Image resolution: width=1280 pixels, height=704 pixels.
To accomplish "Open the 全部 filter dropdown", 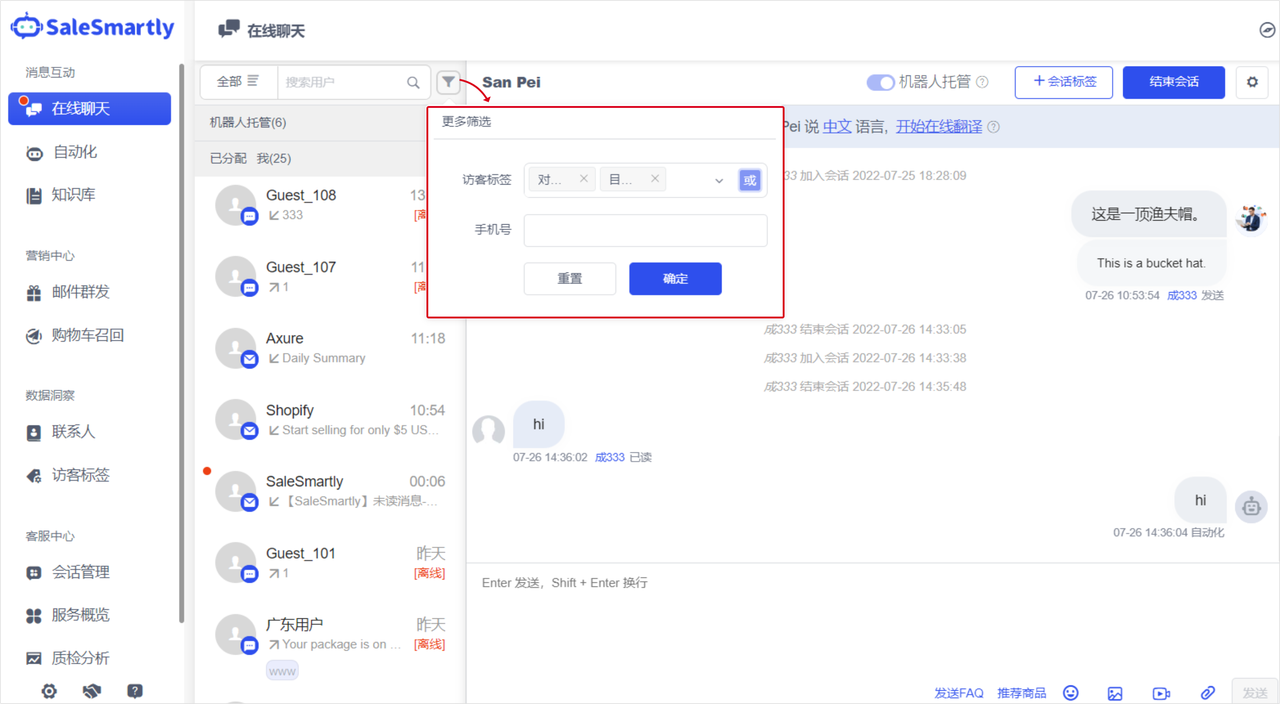I will [237, 82].
